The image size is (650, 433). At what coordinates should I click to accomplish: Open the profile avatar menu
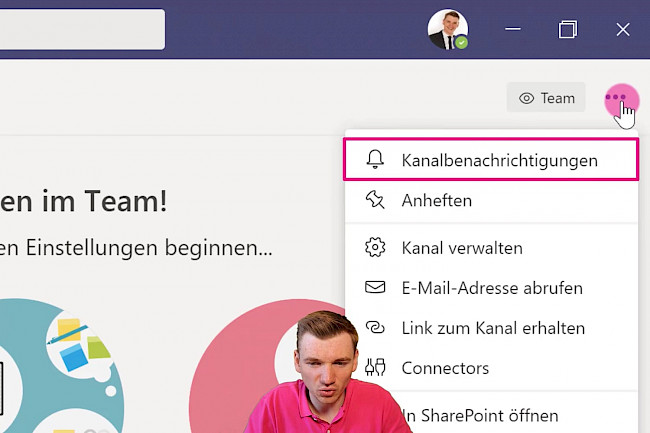448,29
